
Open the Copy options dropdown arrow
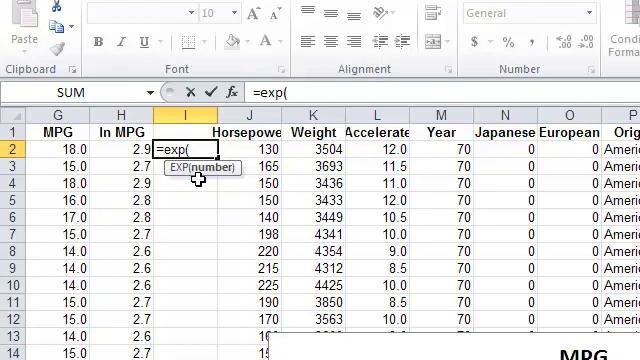71,27
